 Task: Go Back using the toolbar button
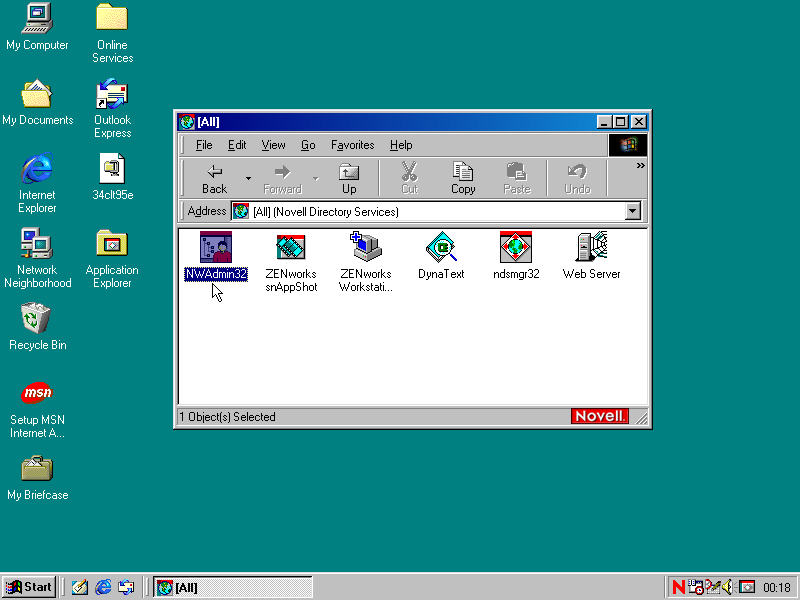[214, 179]
